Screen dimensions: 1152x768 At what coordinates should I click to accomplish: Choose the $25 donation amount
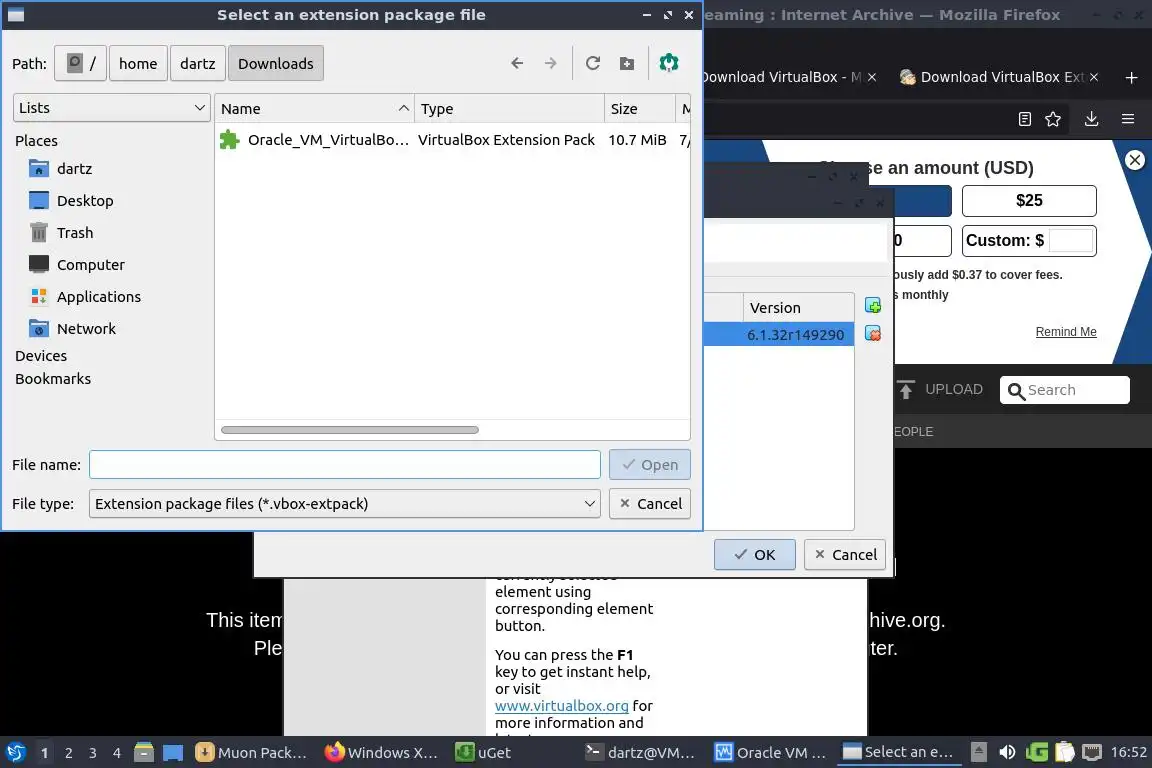(x=1029, y=201)
